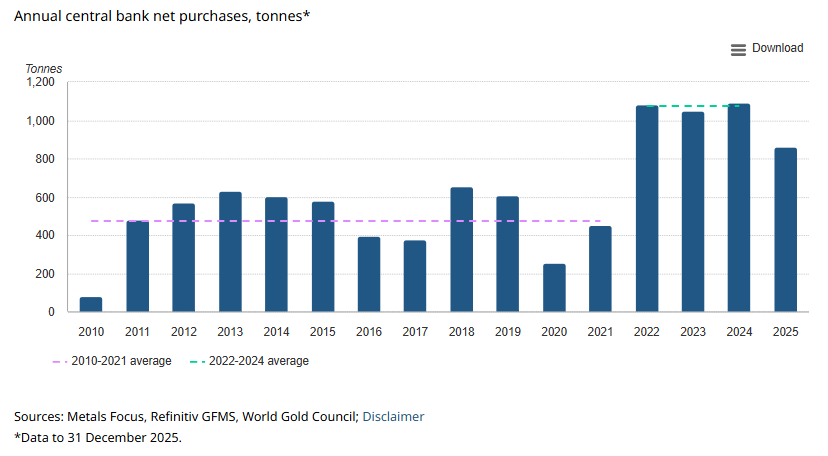Select the 2018 bar
This screenshot has width=828, height=456.
click(462, 250)
